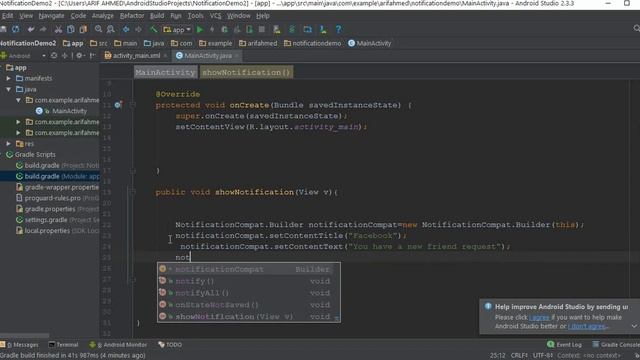640x360 pixels.
Task: Collapse the first com.example.arifahme package arrow
Action: [18, 100]
